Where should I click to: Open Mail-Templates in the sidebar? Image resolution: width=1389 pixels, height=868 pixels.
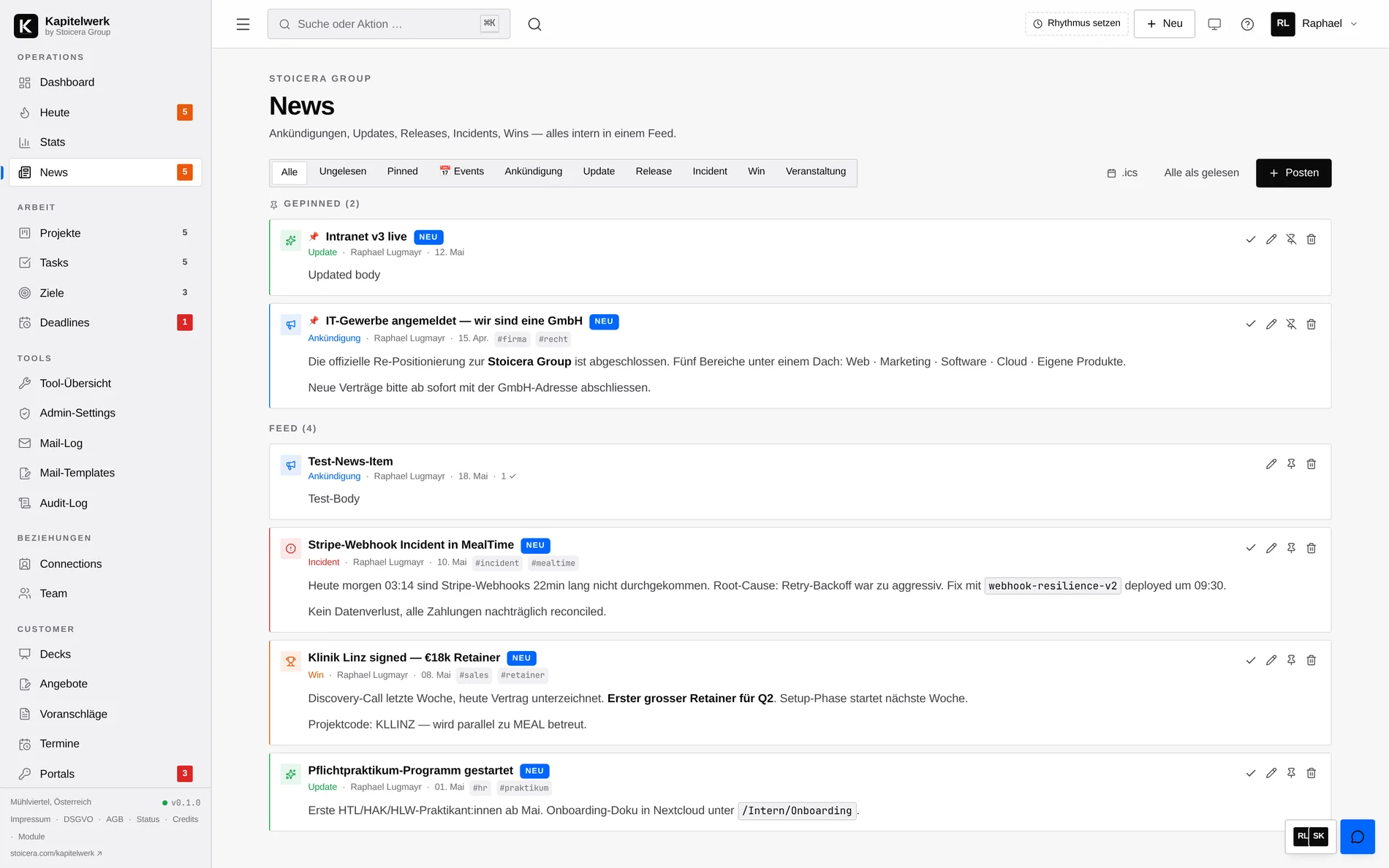tap(105, 473)
